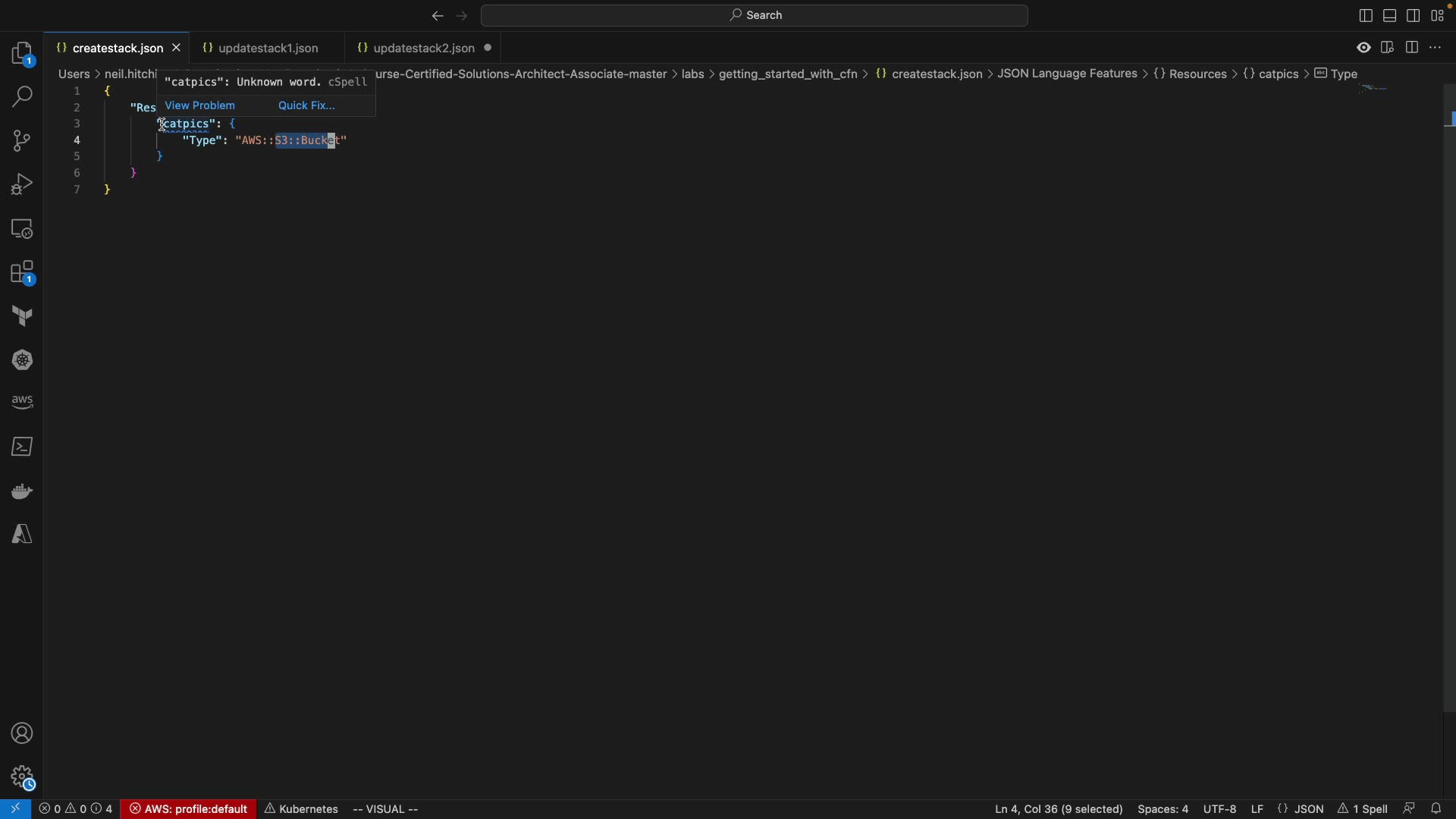
Task: Toggle the bottom panel layout
Action: click(1390, 16)
